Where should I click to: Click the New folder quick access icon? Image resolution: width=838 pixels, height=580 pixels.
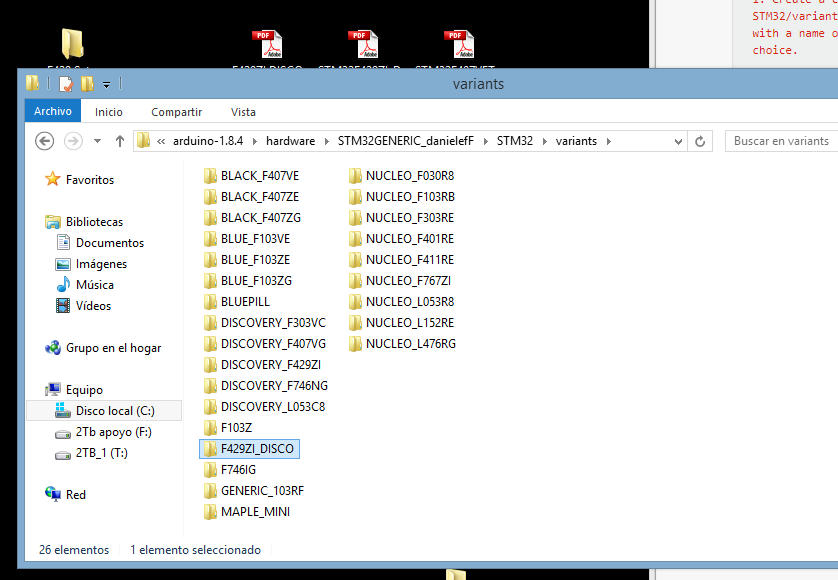tap(87, 84)
